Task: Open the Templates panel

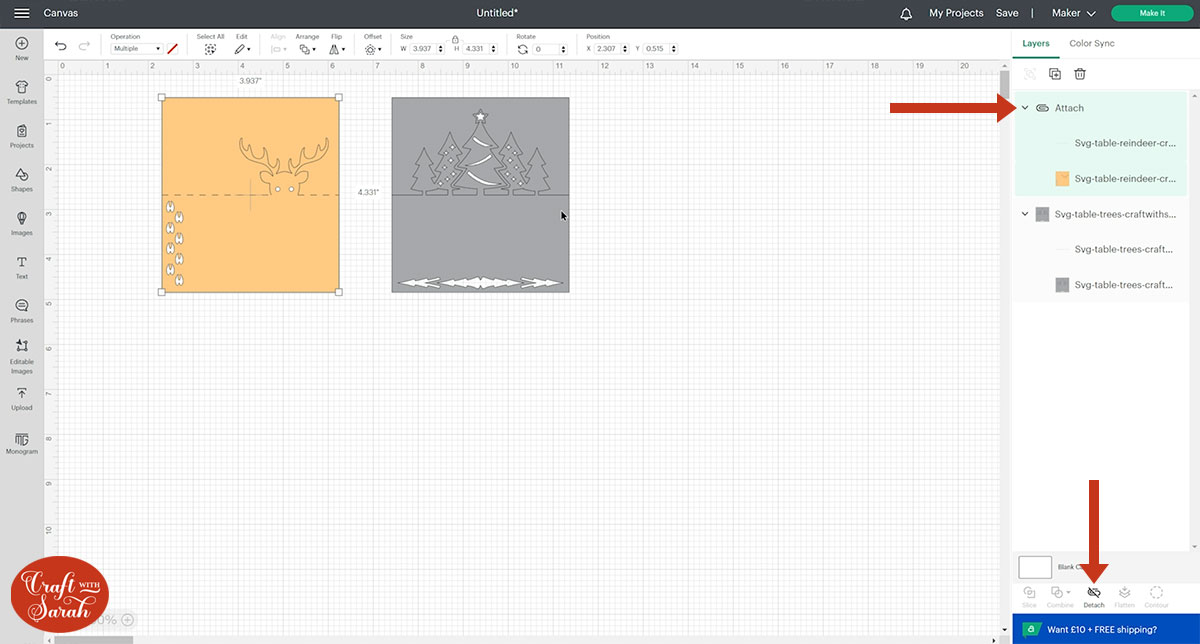Action: pos(21,92)
